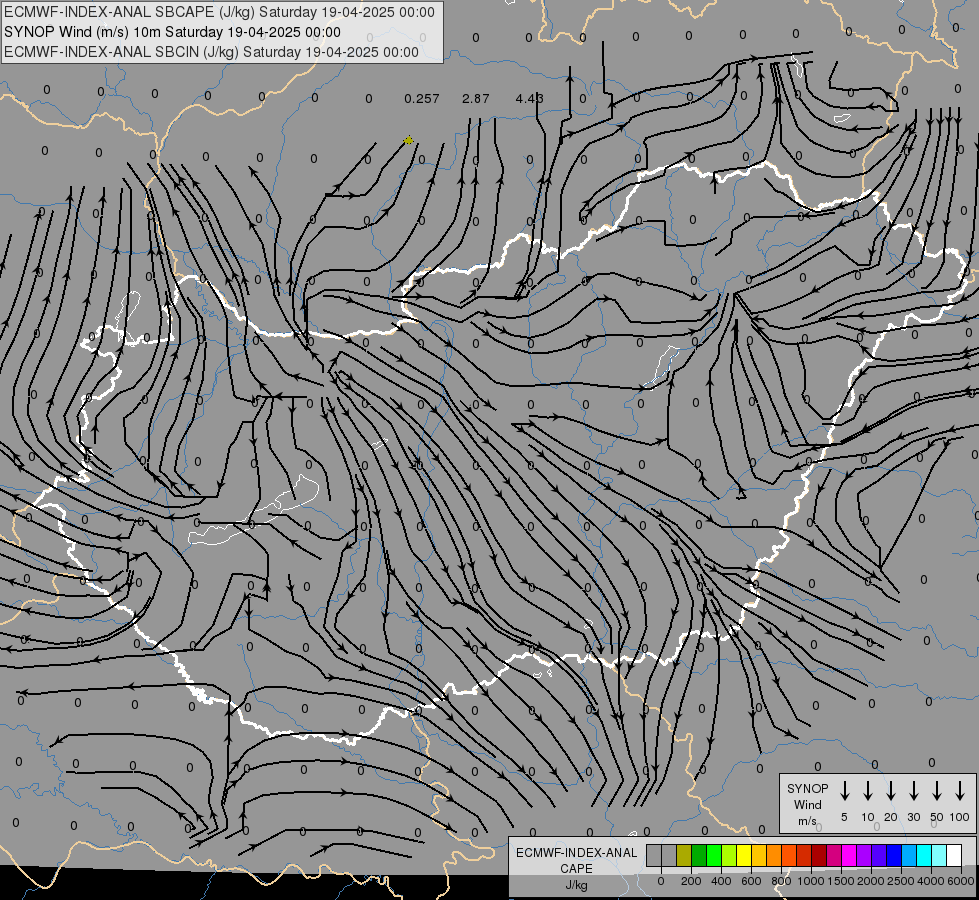Click the SBCIN title line in header
Viewport: 979px width, 900px height.
point(211,52)
